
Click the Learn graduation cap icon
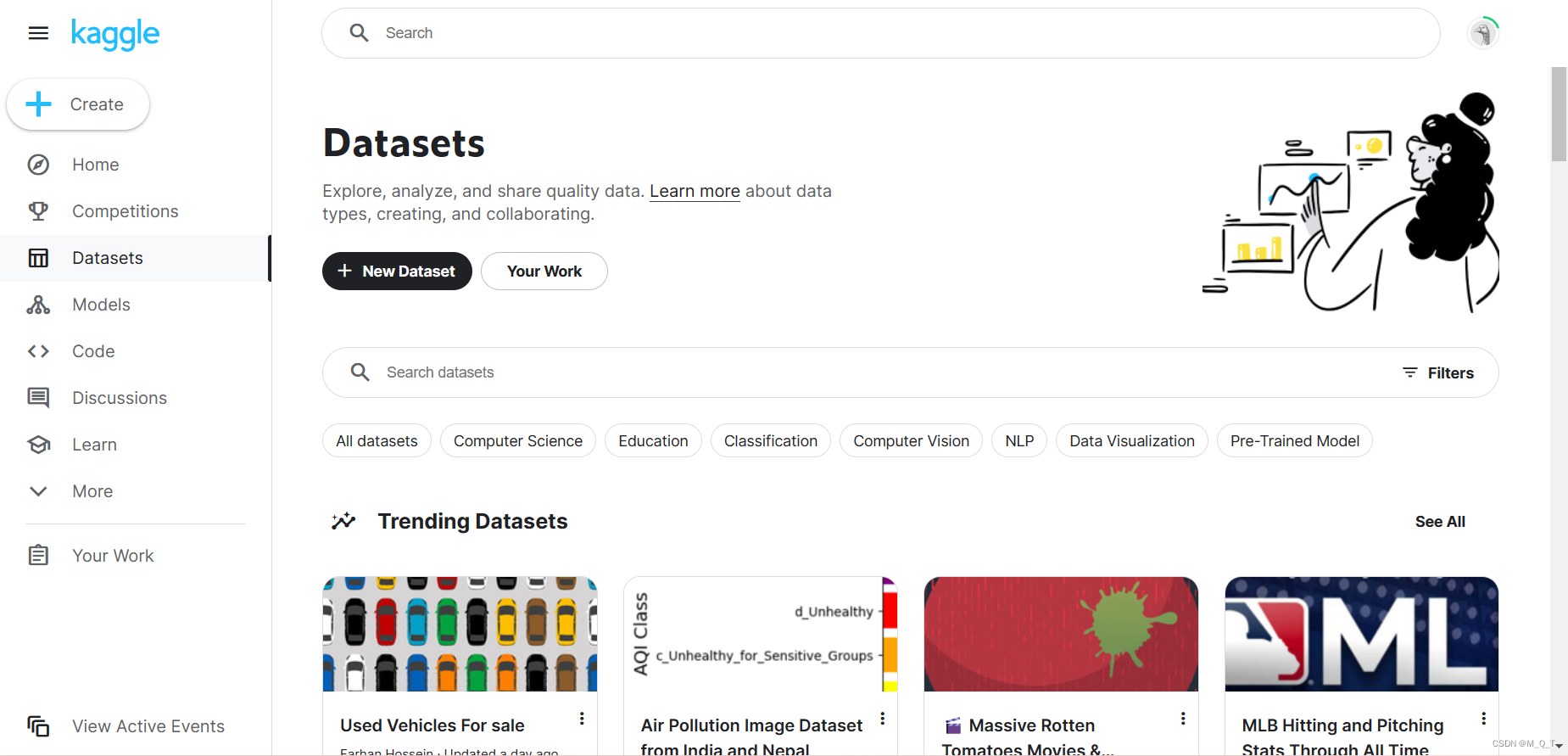pos(38,445)
